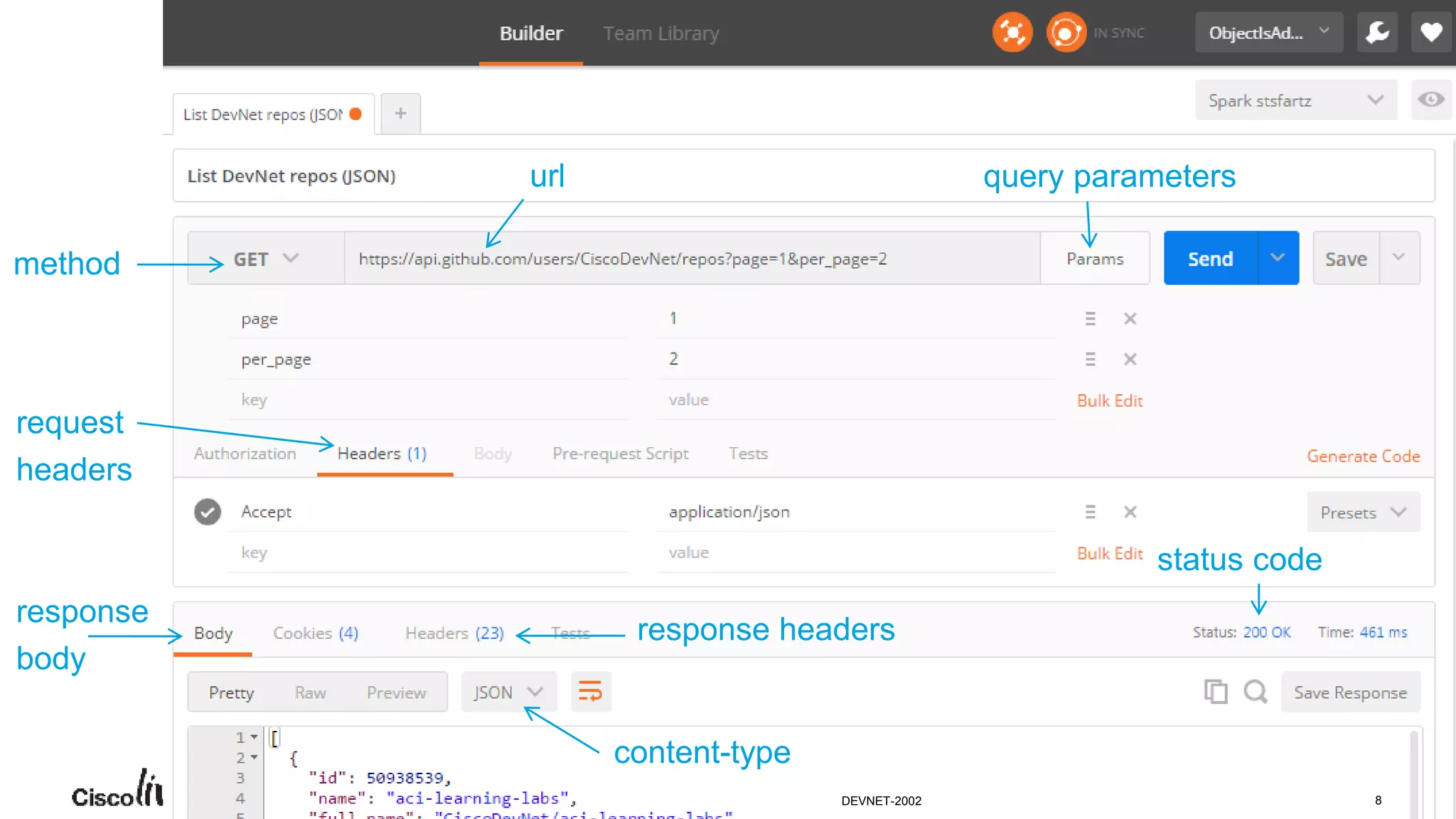Viewport: 1456px width, 819px height.
Task: Delete the per_page parameter row
Action: tap(1130, 359)
